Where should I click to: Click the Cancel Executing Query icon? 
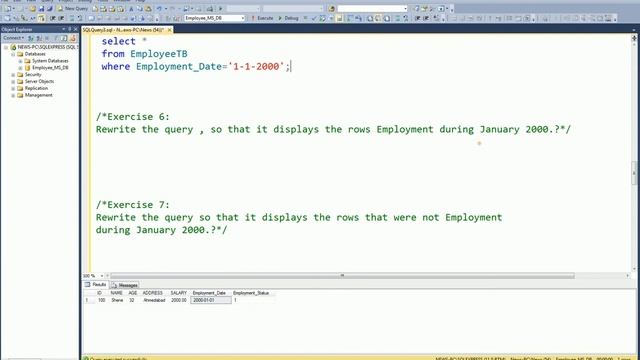coord(305,18)
